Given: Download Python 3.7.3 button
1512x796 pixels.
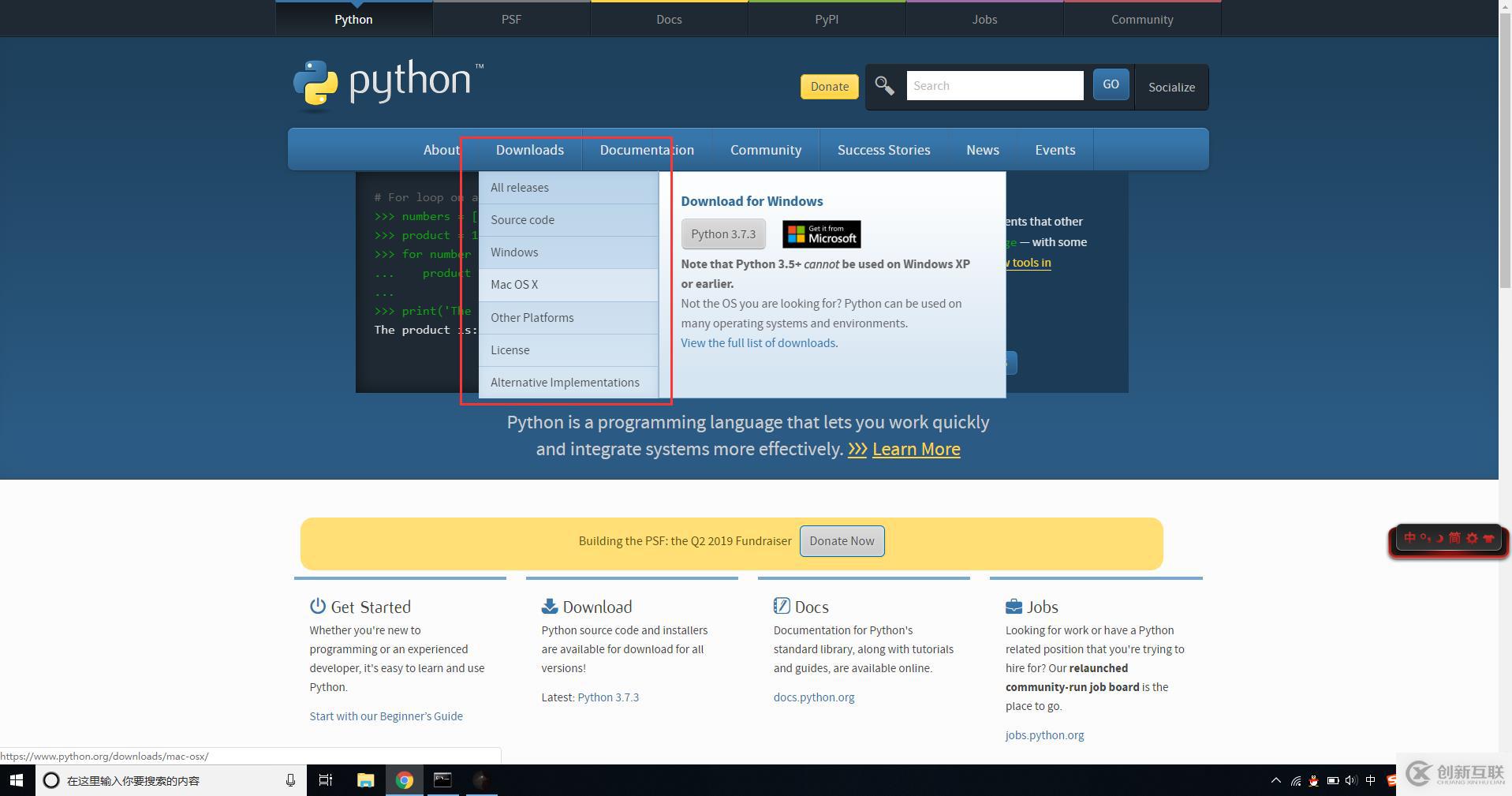Looking at the screenshot, I should pyautogui.click(x=723, y=234).
